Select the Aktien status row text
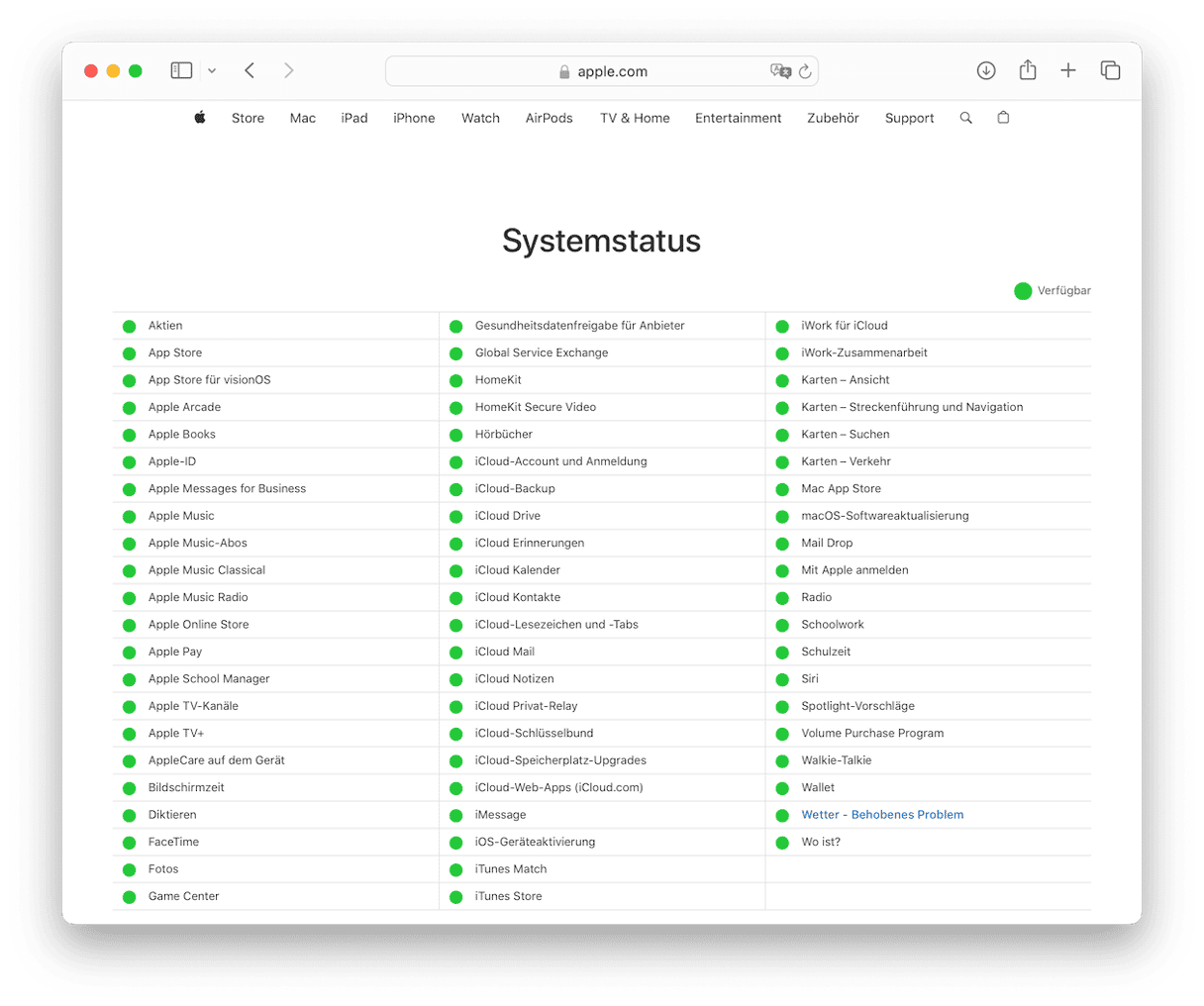Image resolution: width=1204 pixels, height=1006 pixels. pyautogui.click(x=165, y=326)
